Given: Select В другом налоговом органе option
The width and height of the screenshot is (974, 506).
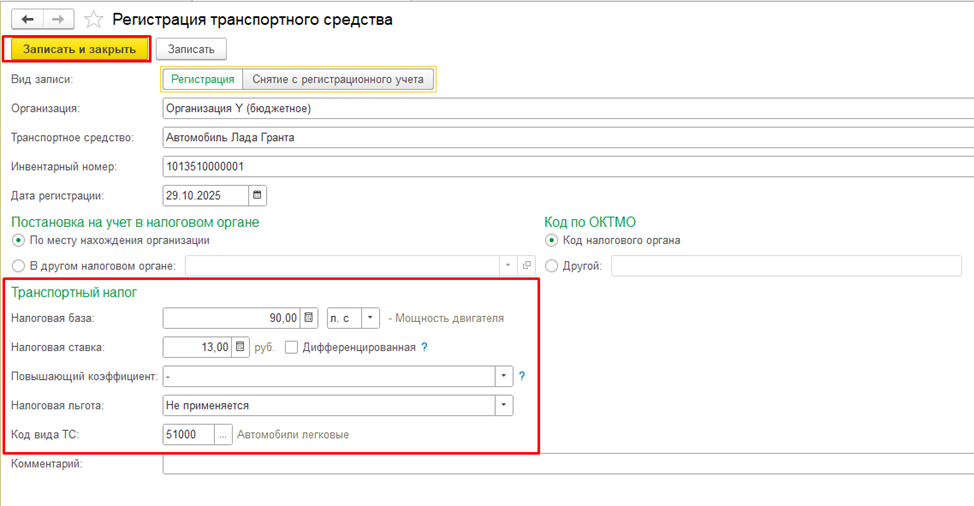Looking at the screenshot, I should pos(19,266).
